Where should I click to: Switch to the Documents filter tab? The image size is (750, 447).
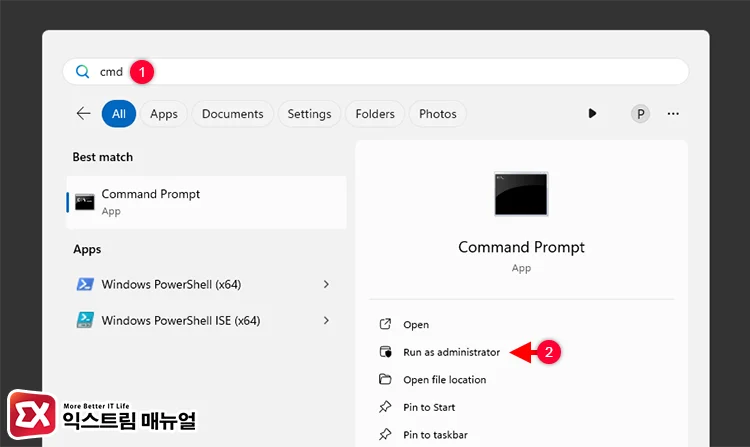point(232,114)
